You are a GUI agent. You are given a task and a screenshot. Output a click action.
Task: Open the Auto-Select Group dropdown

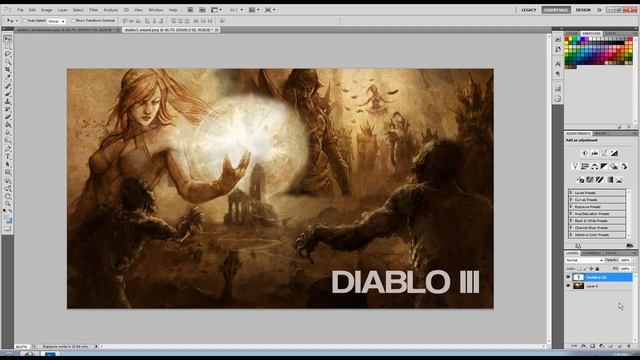coord(56,21)
